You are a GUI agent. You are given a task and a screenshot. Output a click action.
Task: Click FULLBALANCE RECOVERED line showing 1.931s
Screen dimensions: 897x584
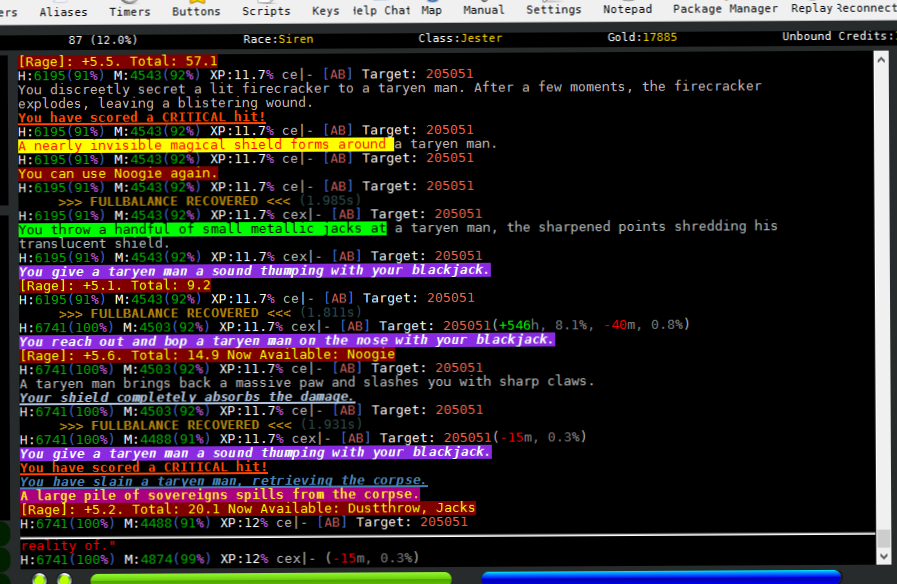tap(211, 425)
